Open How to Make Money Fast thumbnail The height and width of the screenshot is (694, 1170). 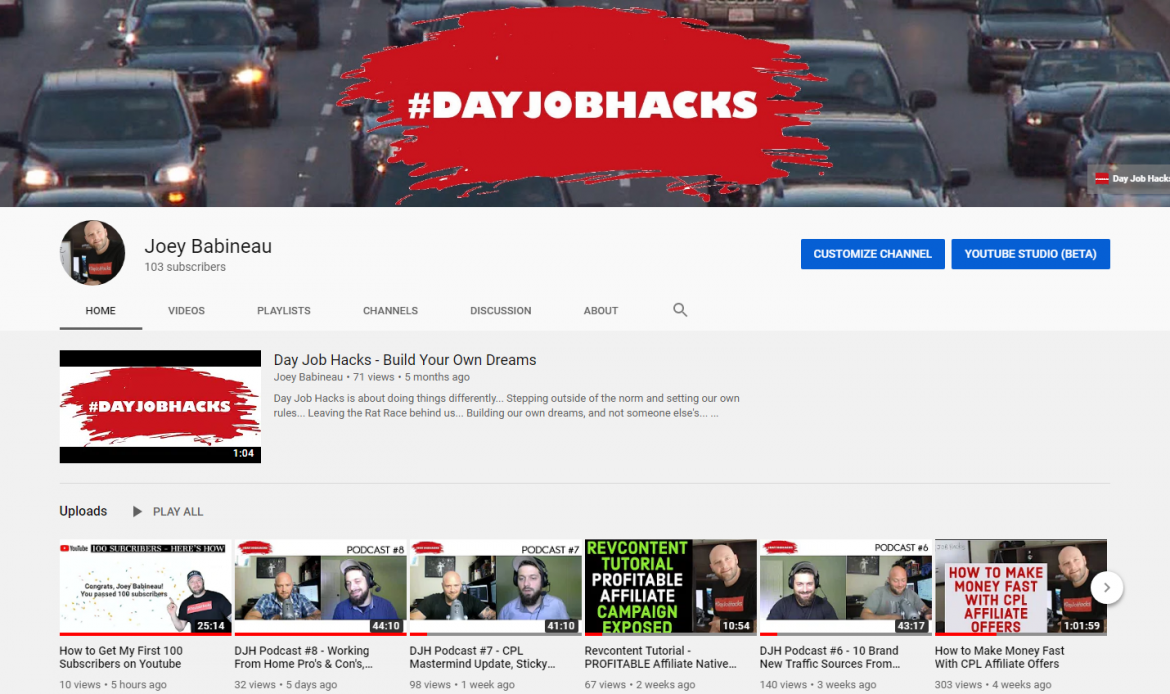click(1021, 587)
